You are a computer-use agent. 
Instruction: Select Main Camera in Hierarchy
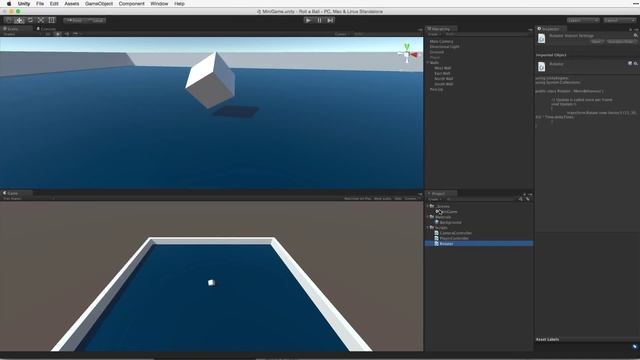point(441,41)
